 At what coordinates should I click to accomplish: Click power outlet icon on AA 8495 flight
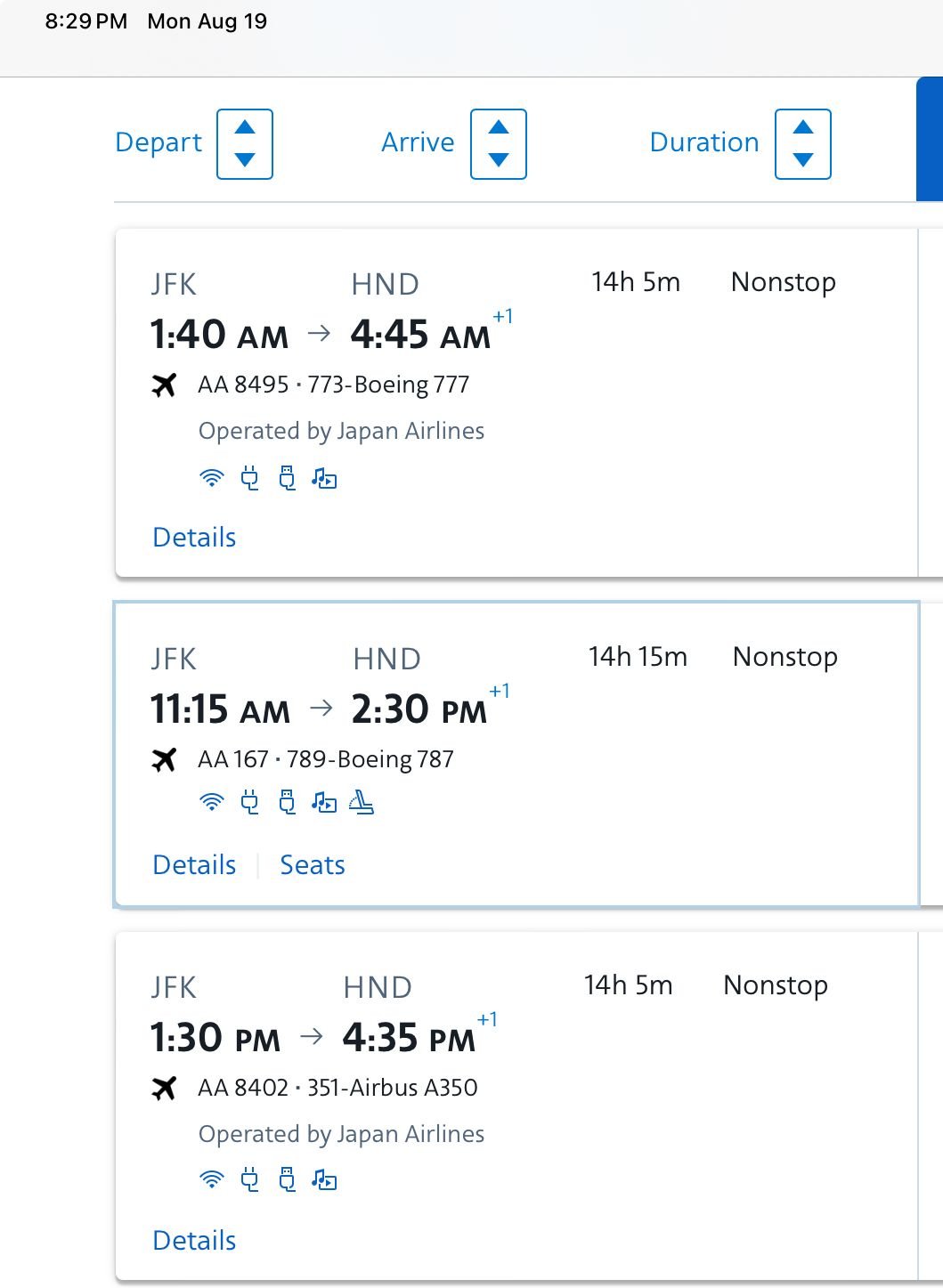(250, 479)
